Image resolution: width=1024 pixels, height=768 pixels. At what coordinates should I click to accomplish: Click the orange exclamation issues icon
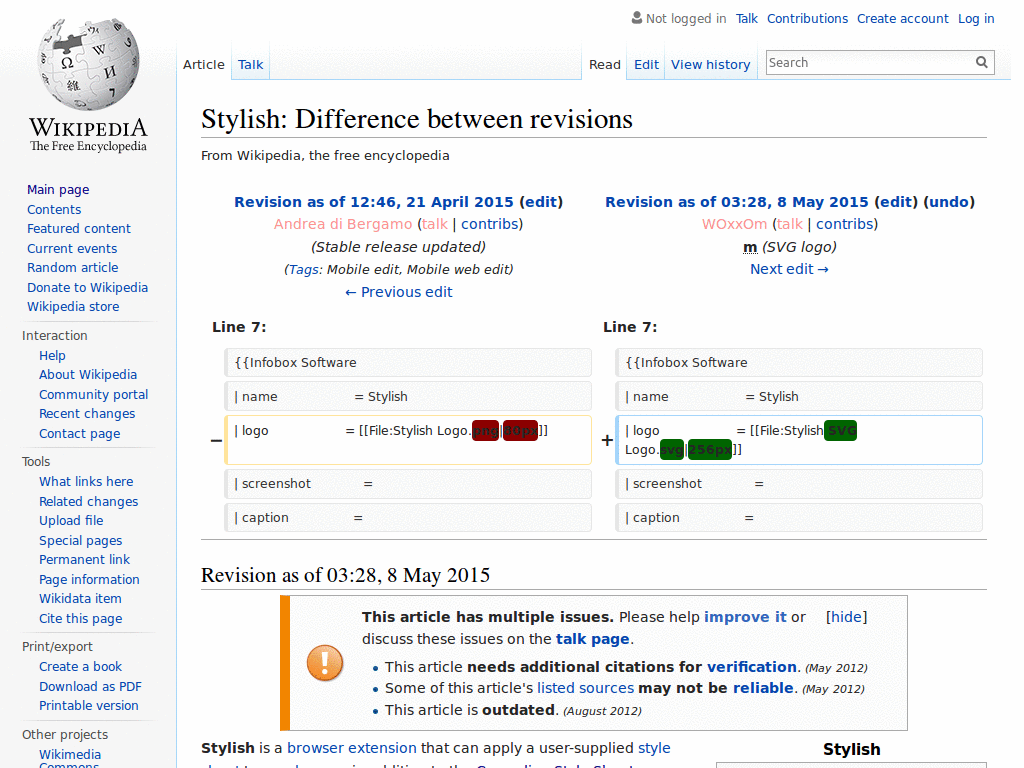(x=325, y=663)
